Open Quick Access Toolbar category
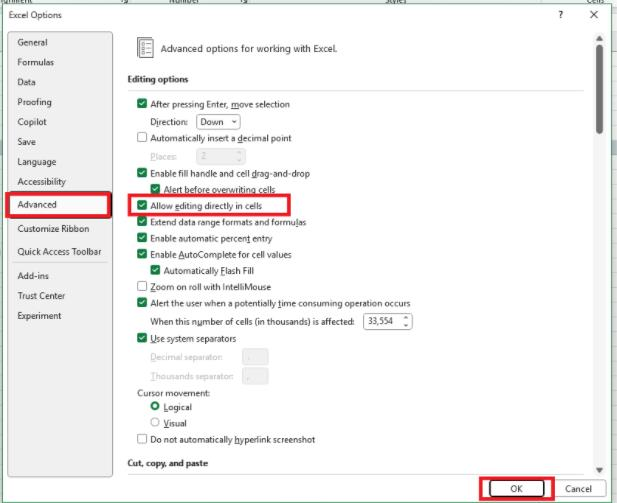The height and width of the screenshot is (503, 617). (59, 252)
